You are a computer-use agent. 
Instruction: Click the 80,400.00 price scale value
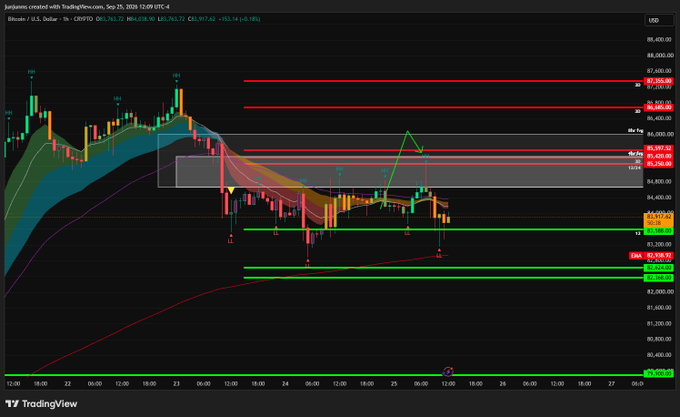click(x=660, y=355)
